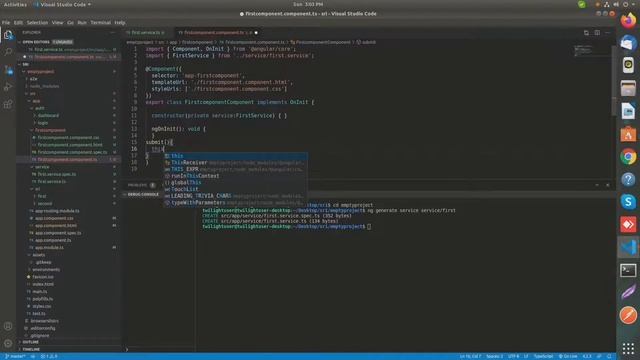Screen dimensions: 640x360
Task: Launch Firefox from the dock
Action: tap(628, 20)
